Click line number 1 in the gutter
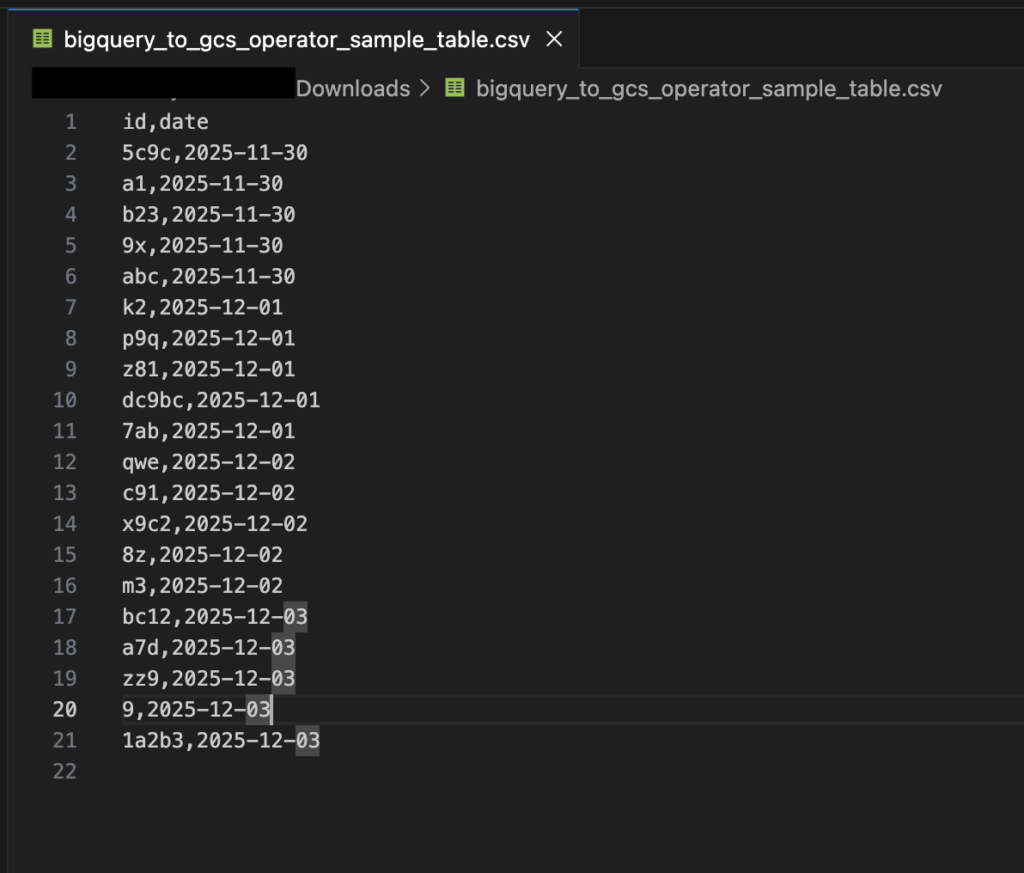 (70, 122)
